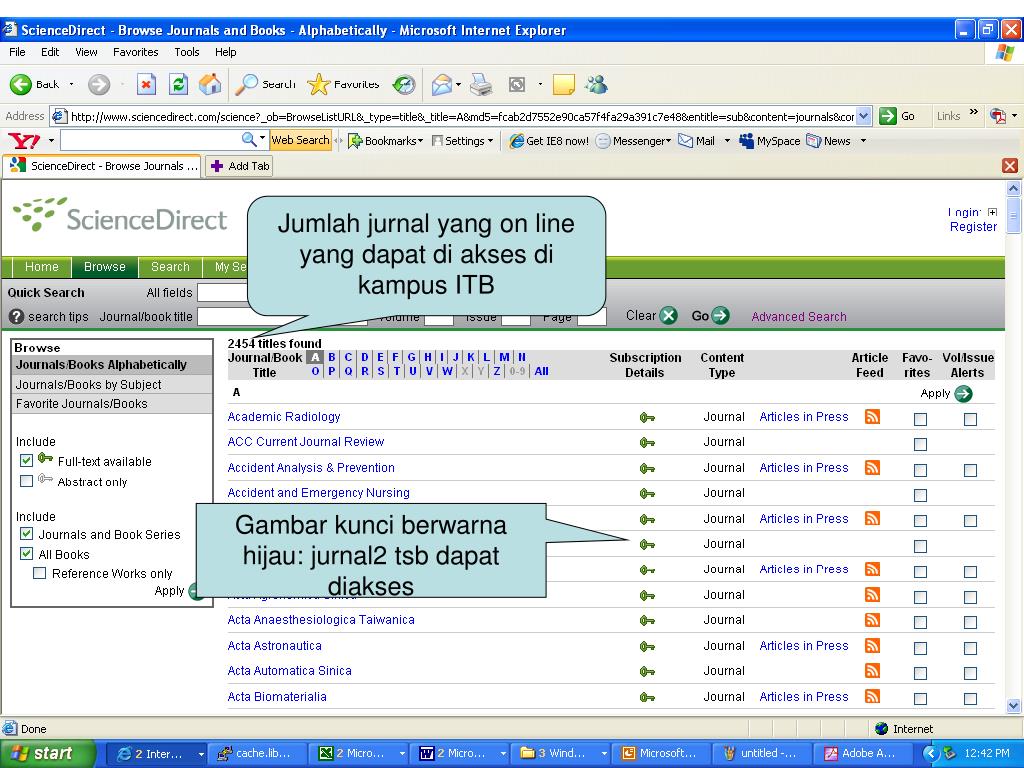Click the Go arrow in Quick Search
The height and width of the screenshot is (768, 1024).
click(x=720, y=316)
